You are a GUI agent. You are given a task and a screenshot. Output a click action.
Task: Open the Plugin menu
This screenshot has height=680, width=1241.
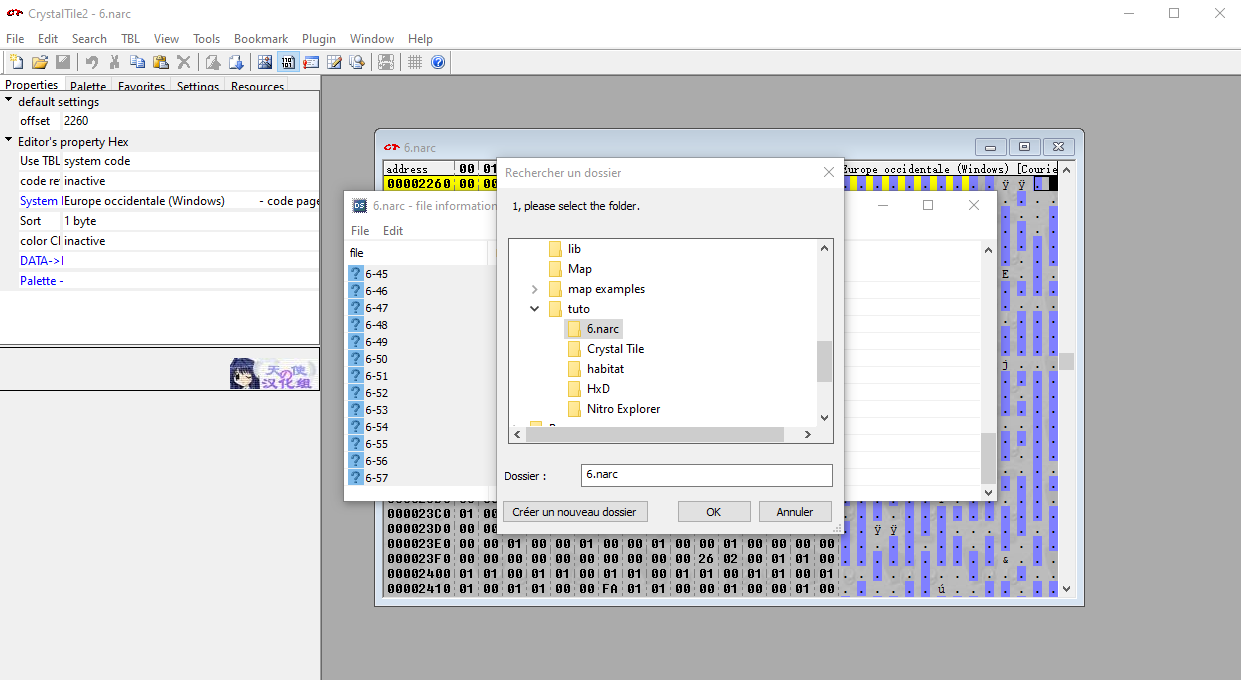click(x=319, y=39)
